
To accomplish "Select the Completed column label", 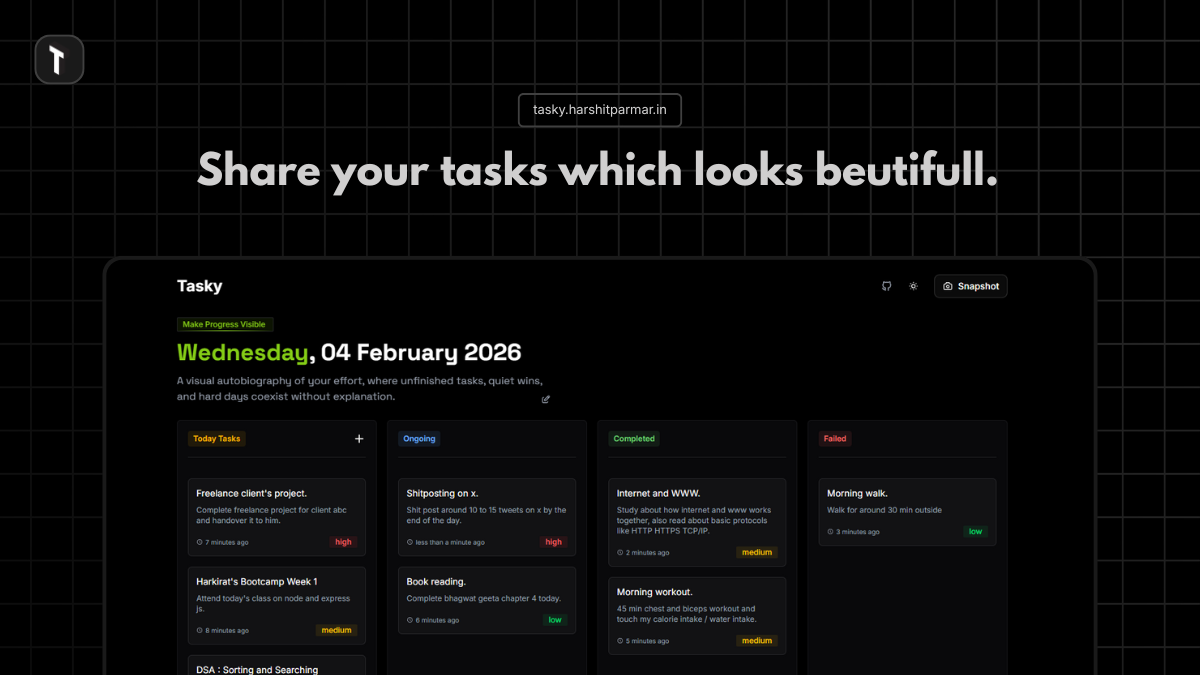I will [x=634, y=438].
